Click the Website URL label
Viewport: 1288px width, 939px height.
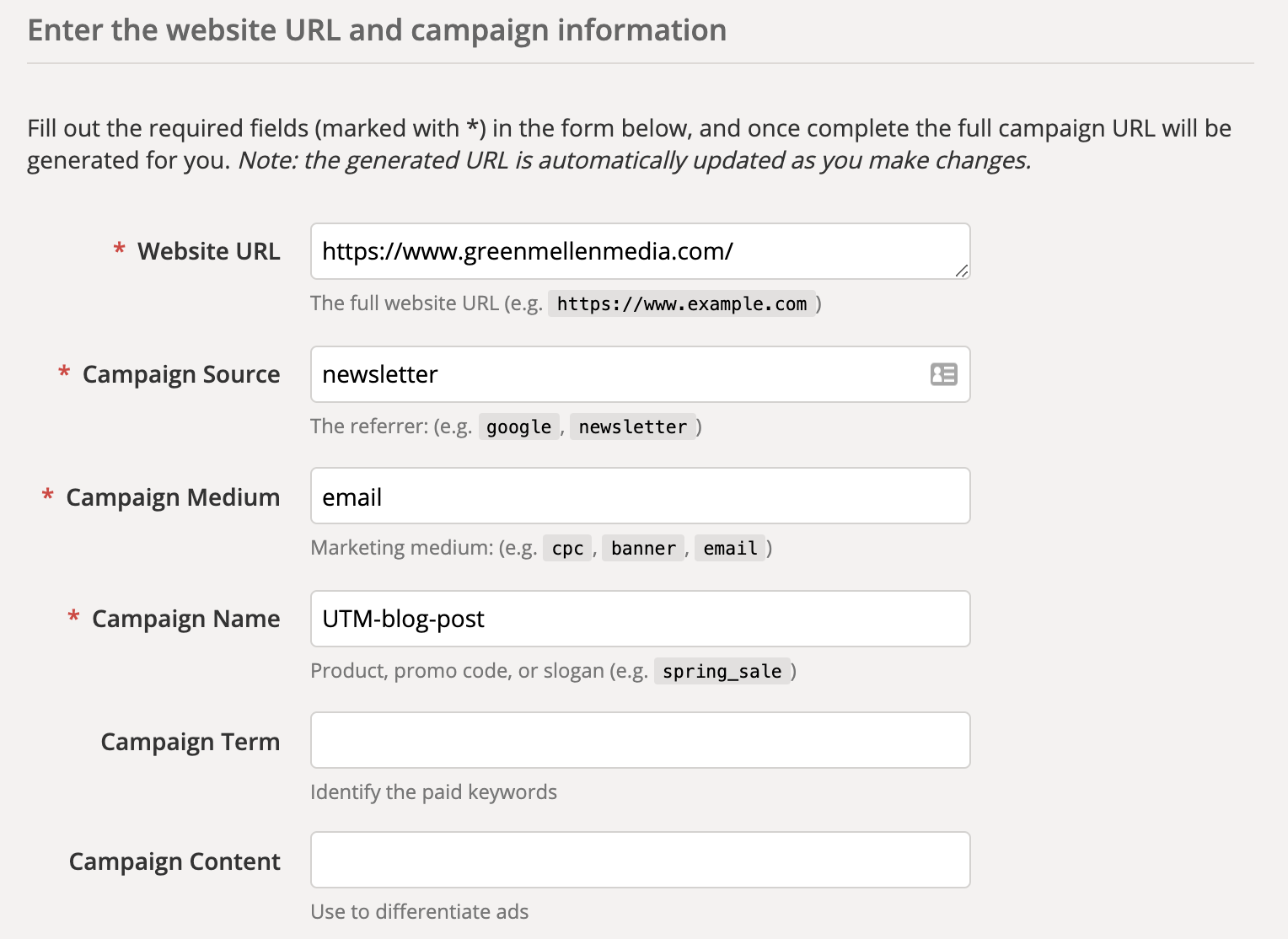208,251
